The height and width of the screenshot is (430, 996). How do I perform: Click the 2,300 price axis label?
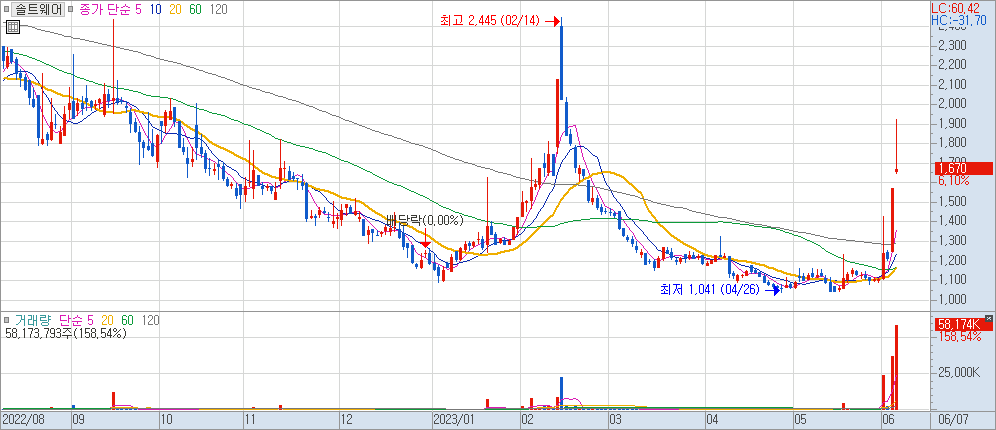(954, 46)
